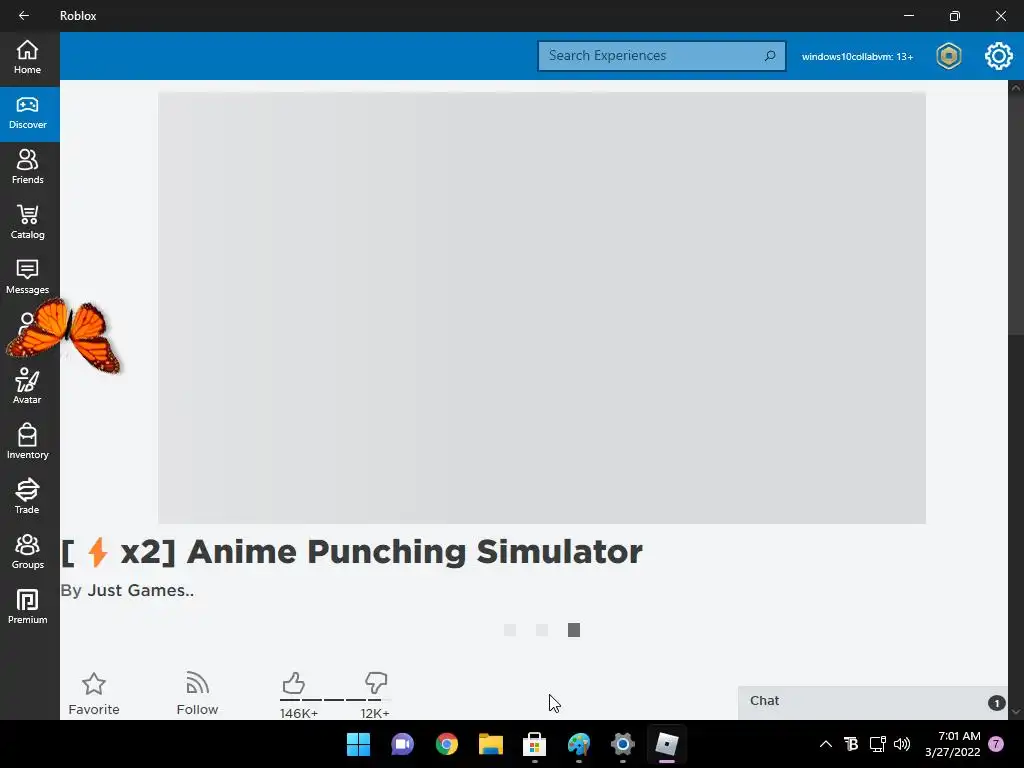Open the Premium page
Image resolution: width=1024 pixels, height=768 pixels.
27,607
